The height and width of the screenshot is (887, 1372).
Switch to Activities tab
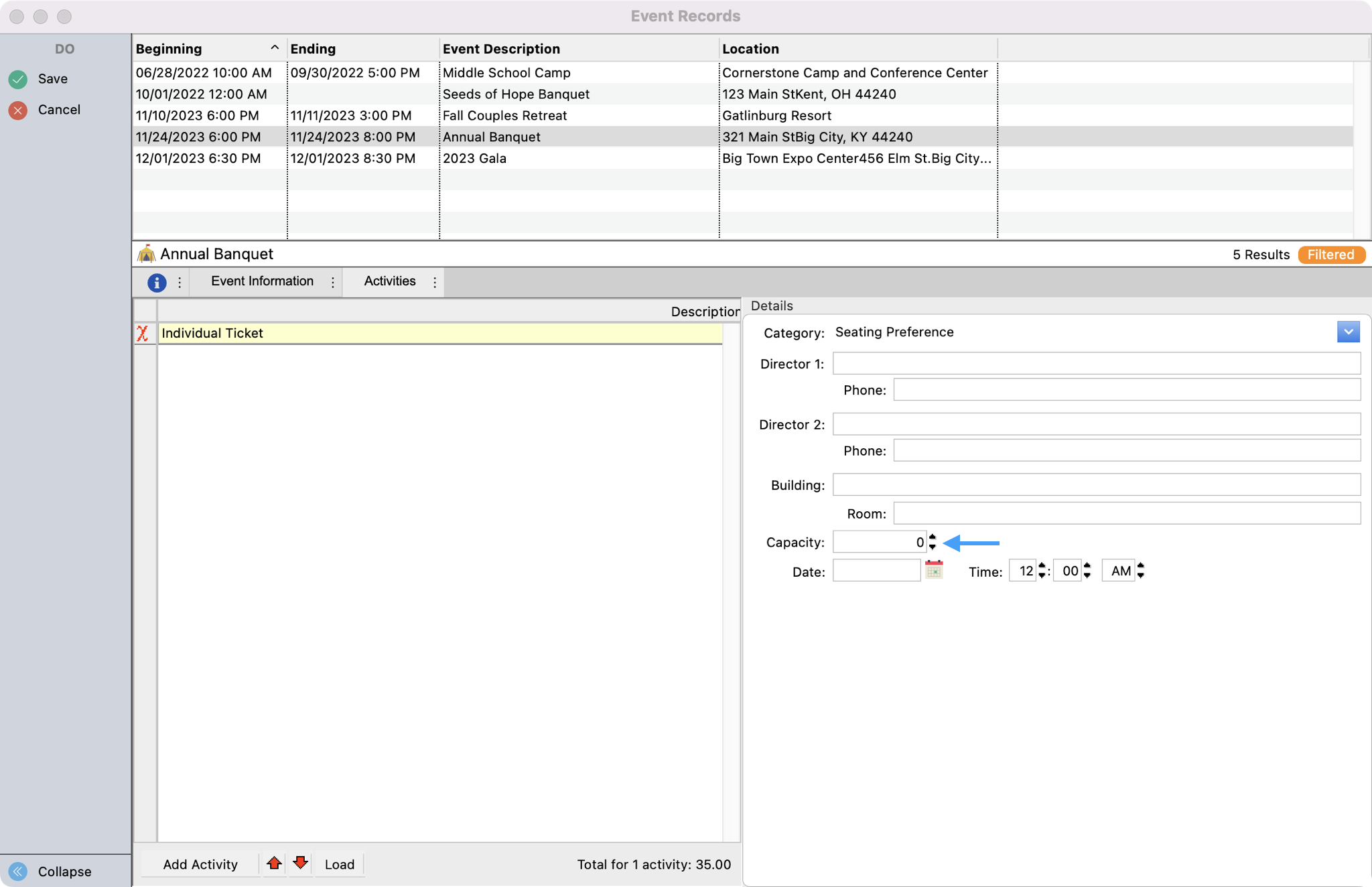390,281
